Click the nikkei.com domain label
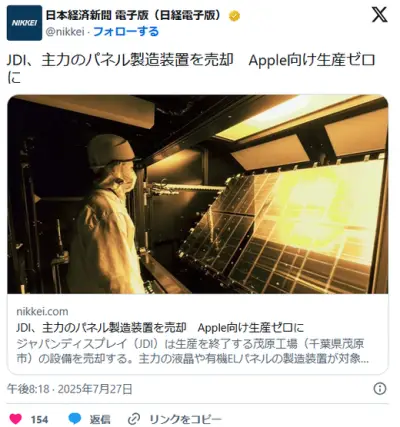Image resolution: width=400 pixels, height=427 pixels. pos(42,311)
